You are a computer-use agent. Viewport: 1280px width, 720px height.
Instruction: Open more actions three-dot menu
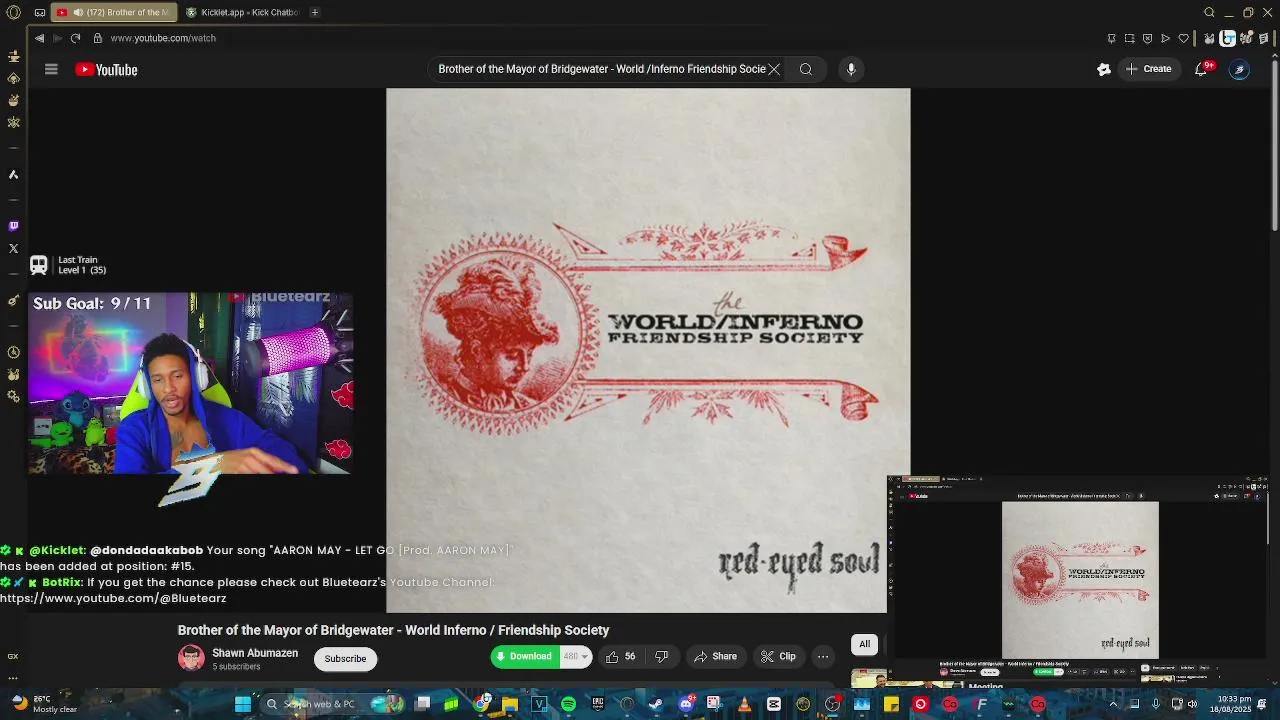tap(823, 657)
